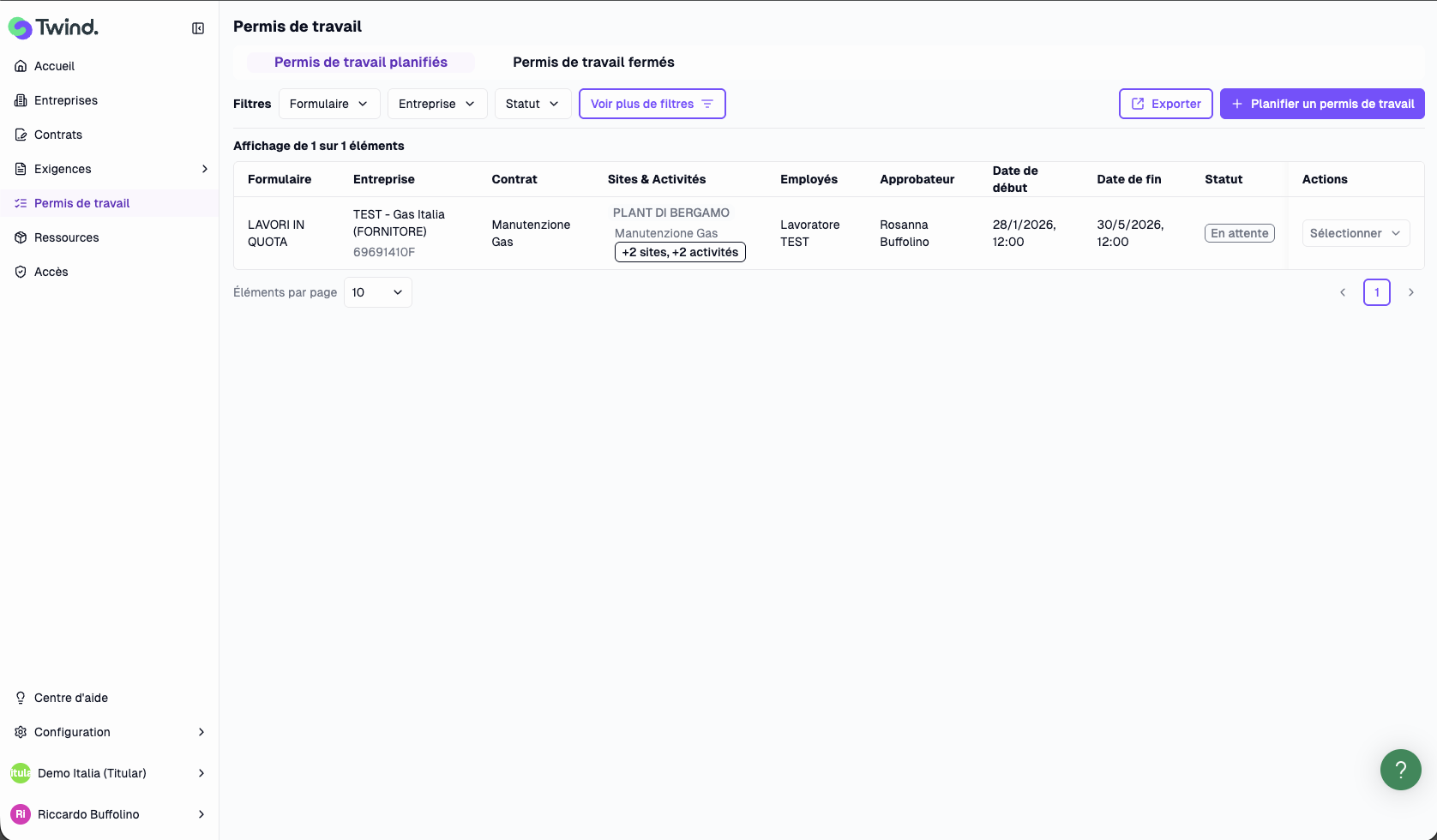Viewport: 1437px width, 840px height.
Task: Click the Accueil home icon
Action: 21,66
